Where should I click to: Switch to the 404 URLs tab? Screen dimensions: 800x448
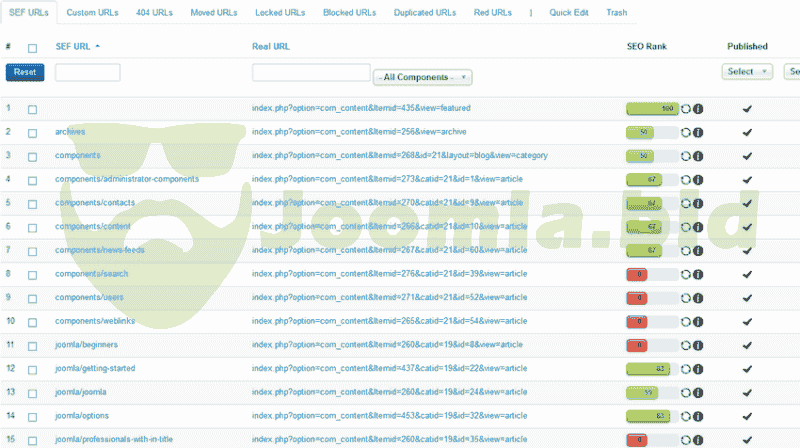click(153, 13)
